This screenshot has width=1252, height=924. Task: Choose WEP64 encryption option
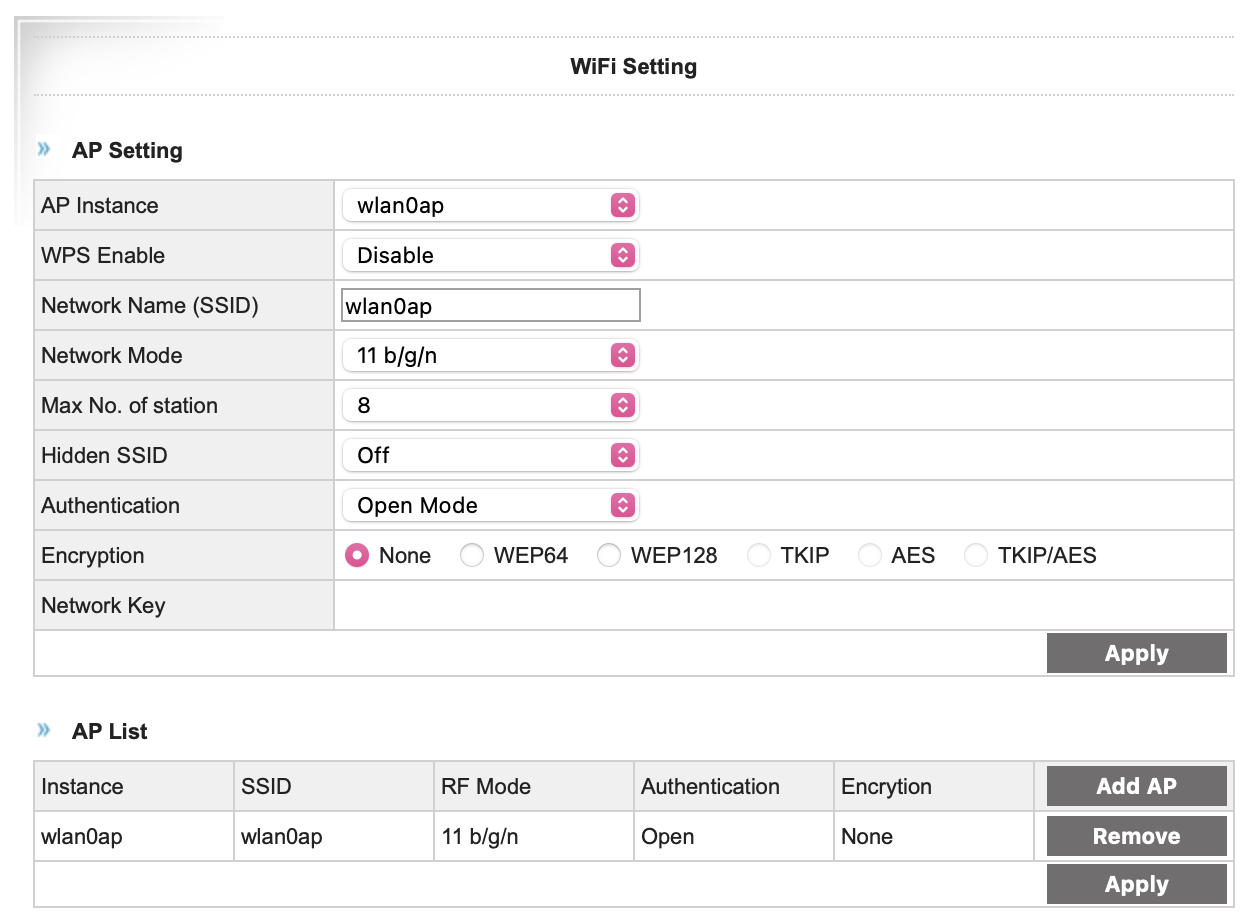click(x=472, y=556)
